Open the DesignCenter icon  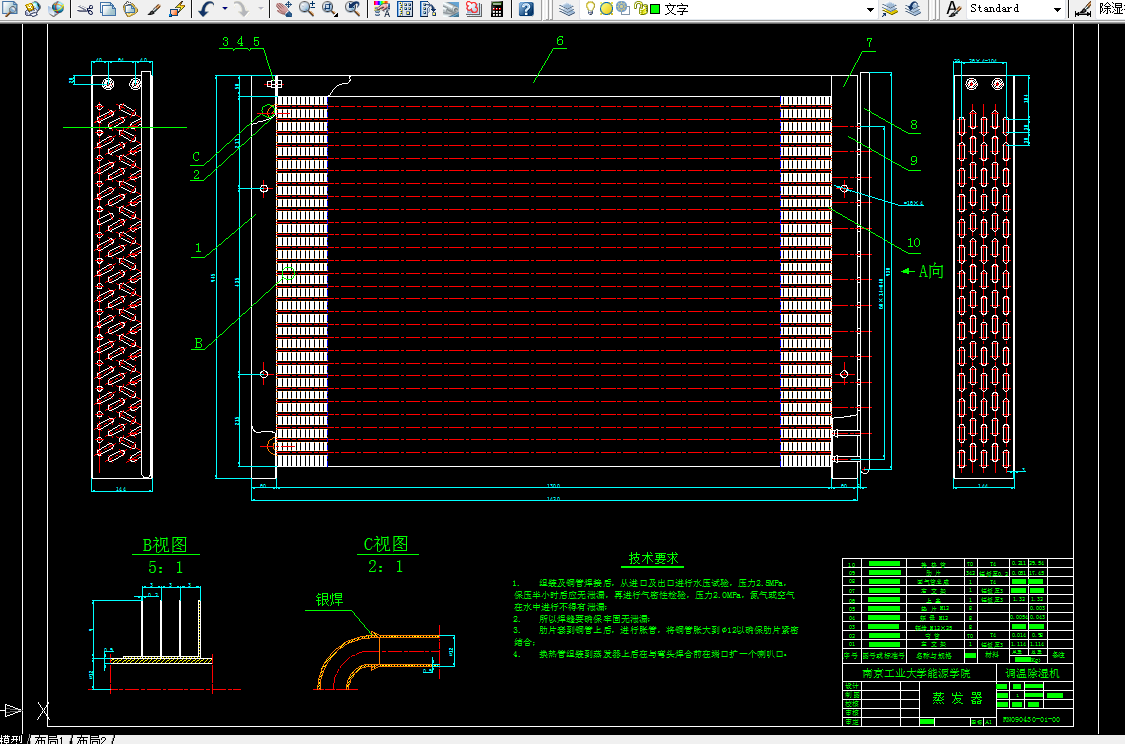click(405, 9)
